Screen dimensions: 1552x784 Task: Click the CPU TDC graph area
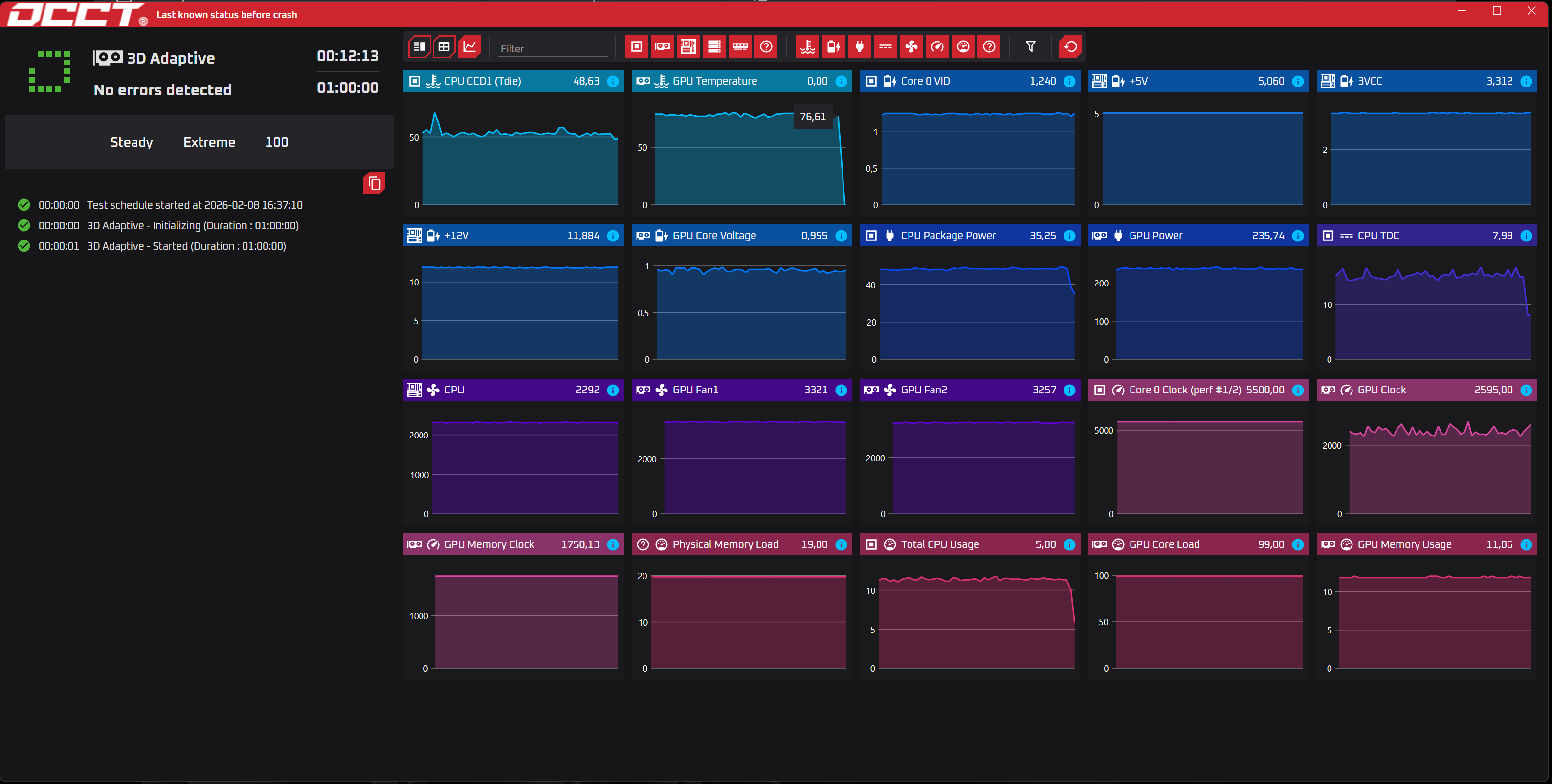(1427, 308)
